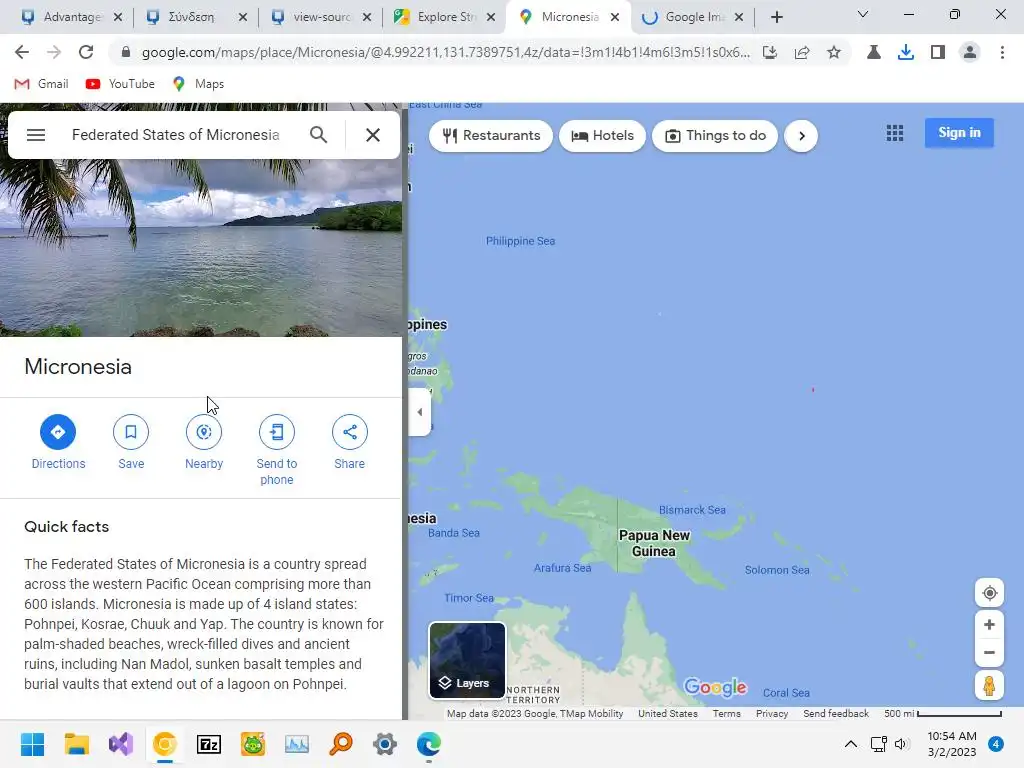Close the Micronesia browser tab
Viewport: 1024px width, 768px height.
pyautogui.click(x=615, y=18)
